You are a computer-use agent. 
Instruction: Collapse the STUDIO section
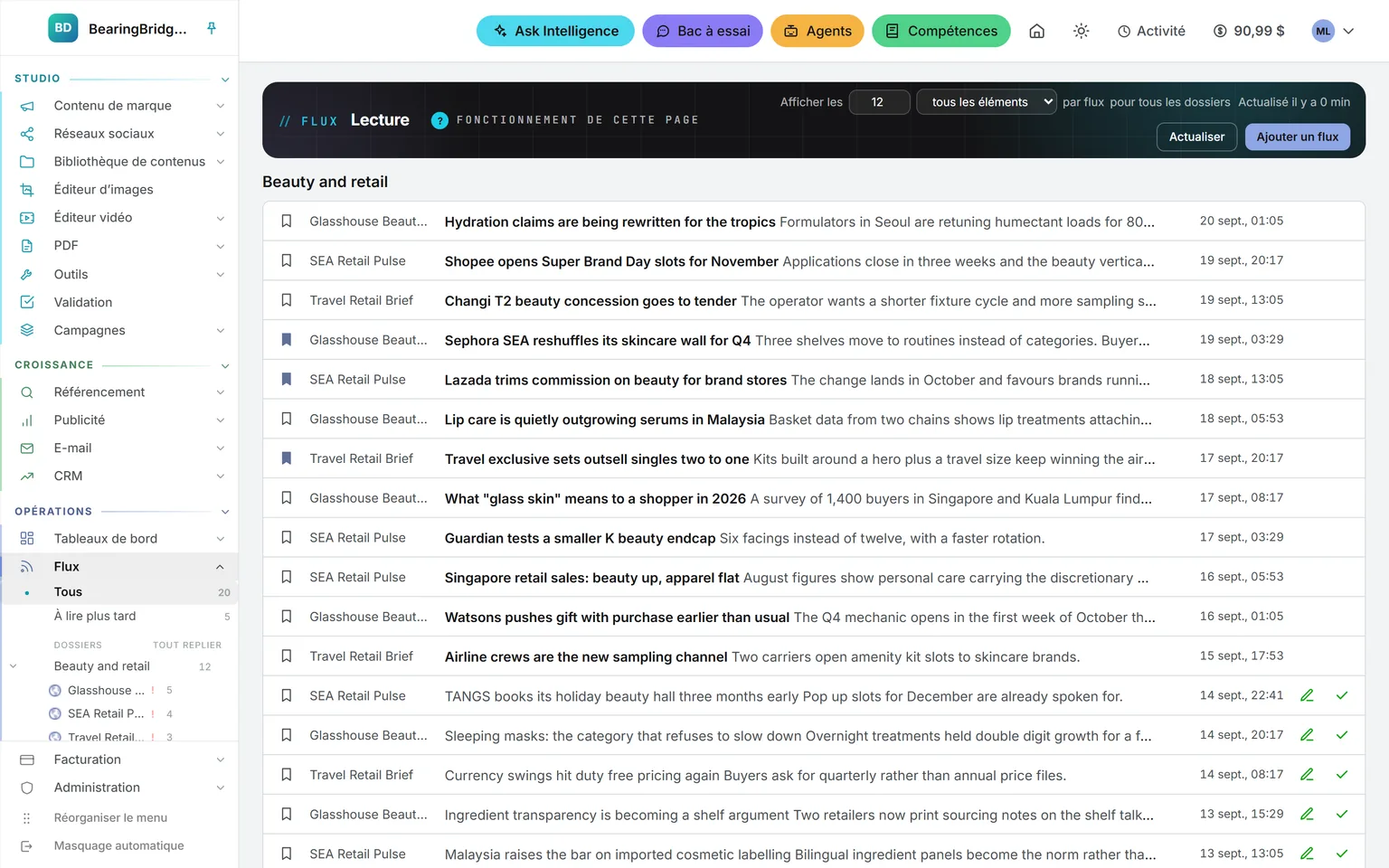coord(225,80)
